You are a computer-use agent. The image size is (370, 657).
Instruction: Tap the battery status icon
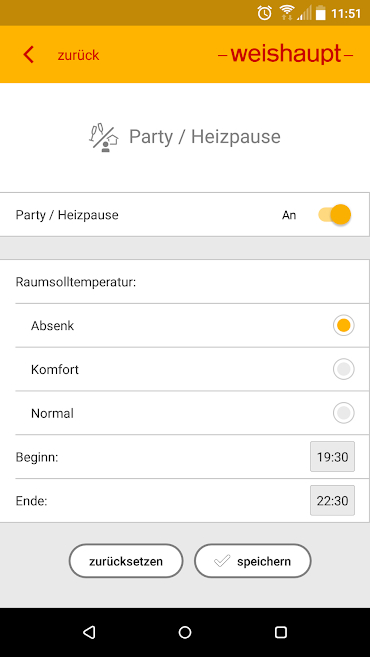point(321,13)
